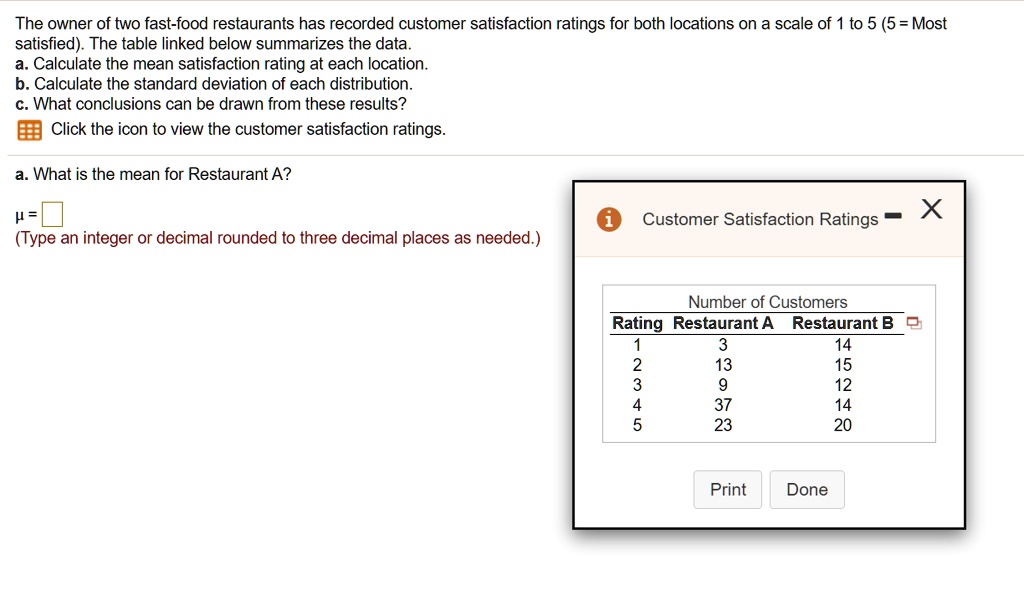Select the Restaurant A column header
The height and width of the screenshot is (601, 1024).
[723, 323]
